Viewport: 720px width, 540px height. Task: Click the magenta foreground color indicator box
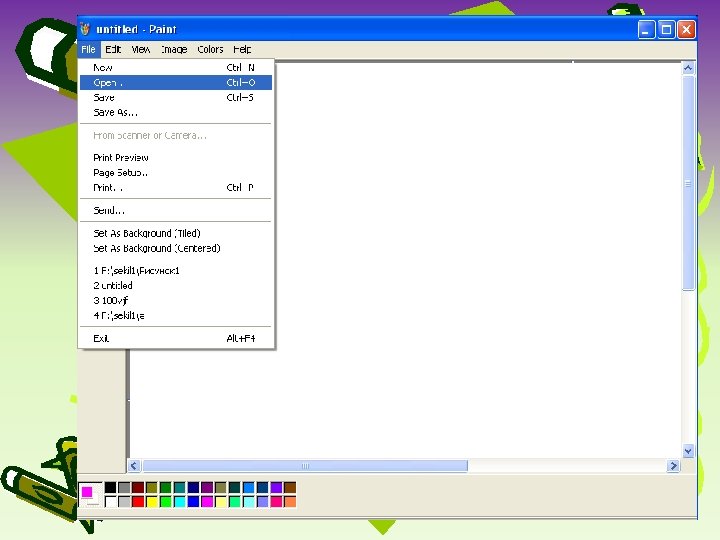[x=87, y=492]
